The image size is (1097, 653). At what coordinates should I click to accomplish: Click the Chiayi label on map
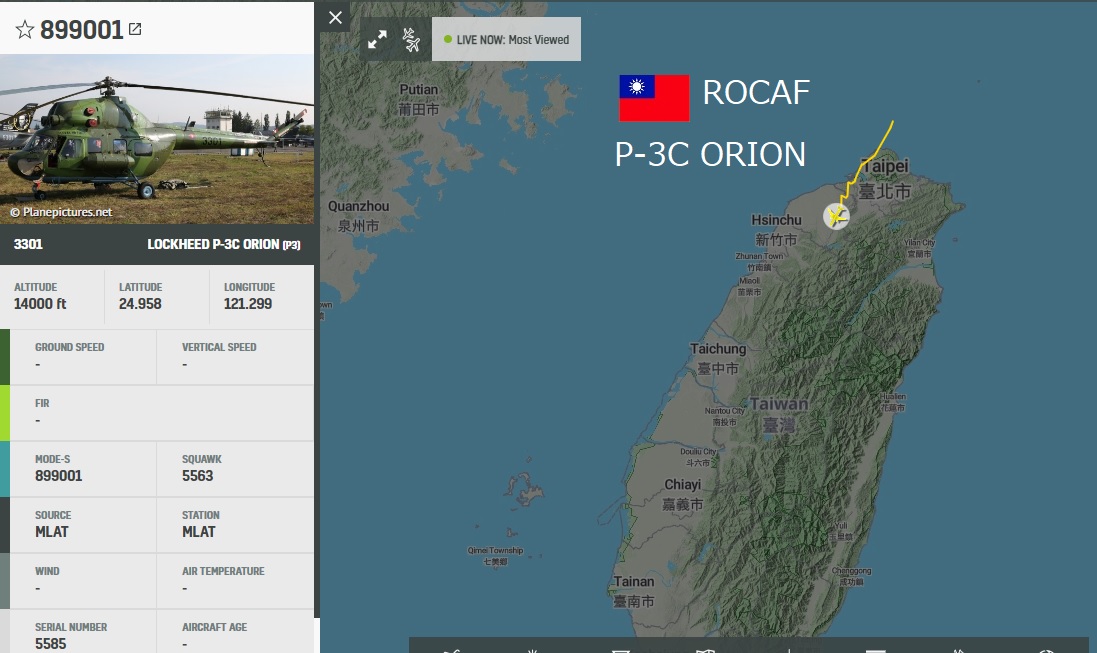point(682,484)
